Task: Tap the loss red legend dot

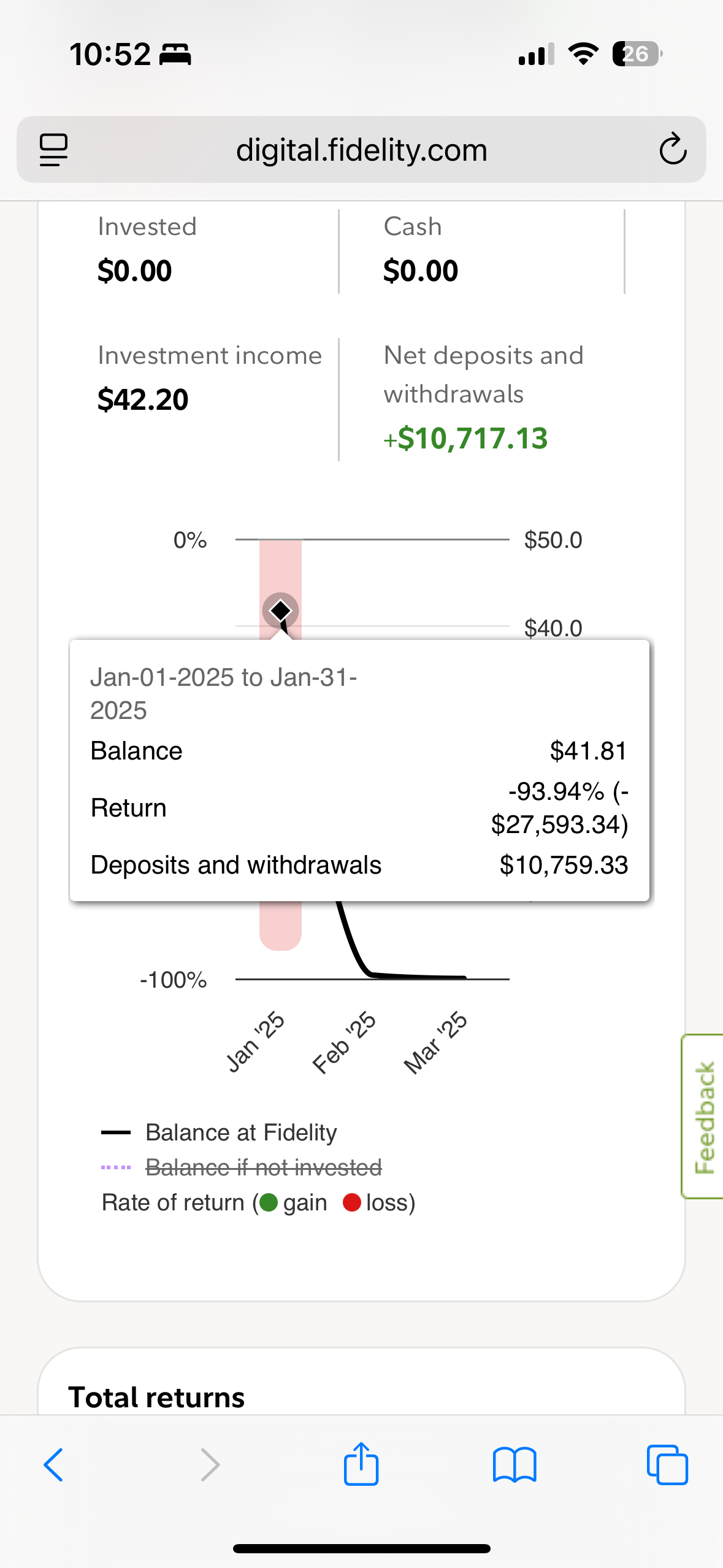Action: tap(352, 1202)
